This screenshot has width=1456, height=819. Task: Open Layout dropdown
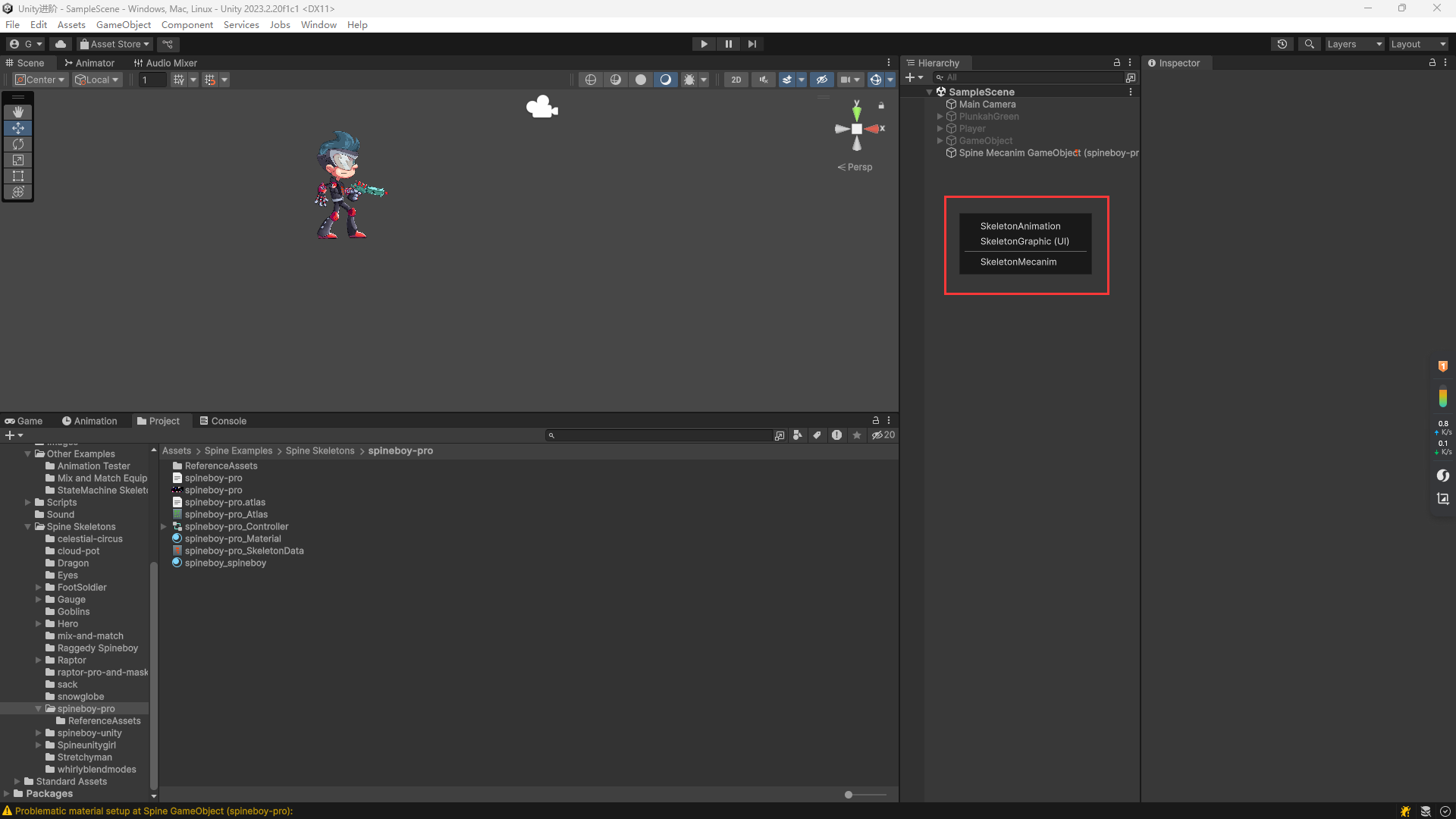(1418, 44)
